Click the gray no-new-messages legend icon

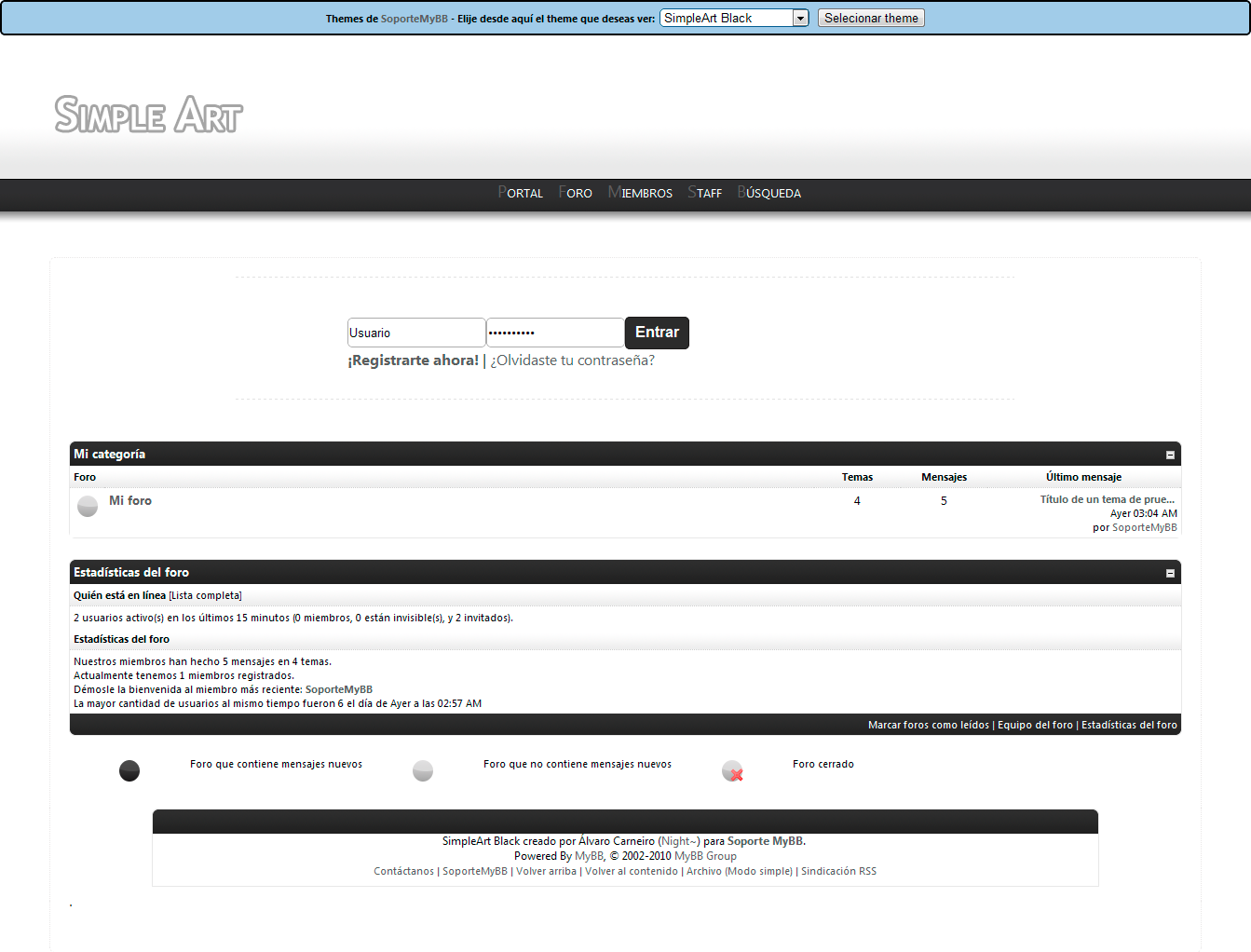(423, 770)
